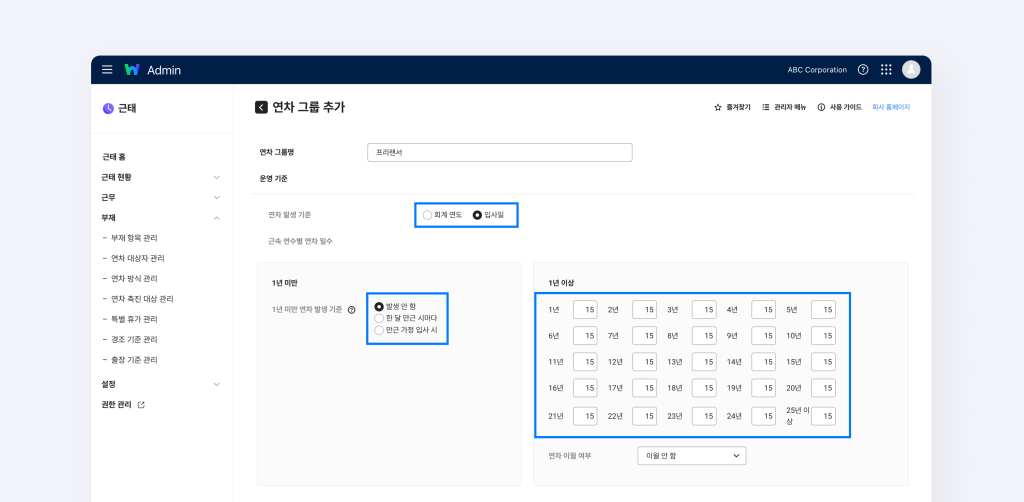Click the 1년 이상 panel heading
The height and width of the screenshot is (502, 1024).
[x=562, y=283]
